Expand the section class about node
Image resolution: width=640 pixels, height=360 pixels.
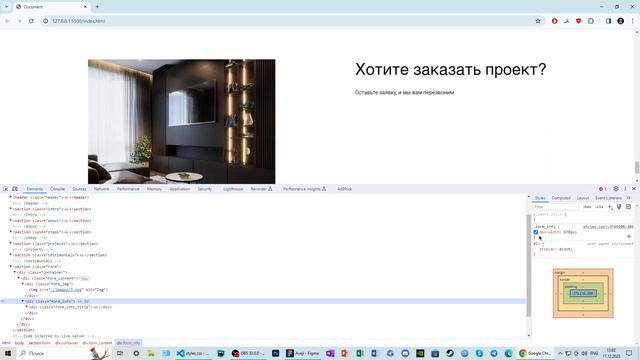click(x=11, y=220)
